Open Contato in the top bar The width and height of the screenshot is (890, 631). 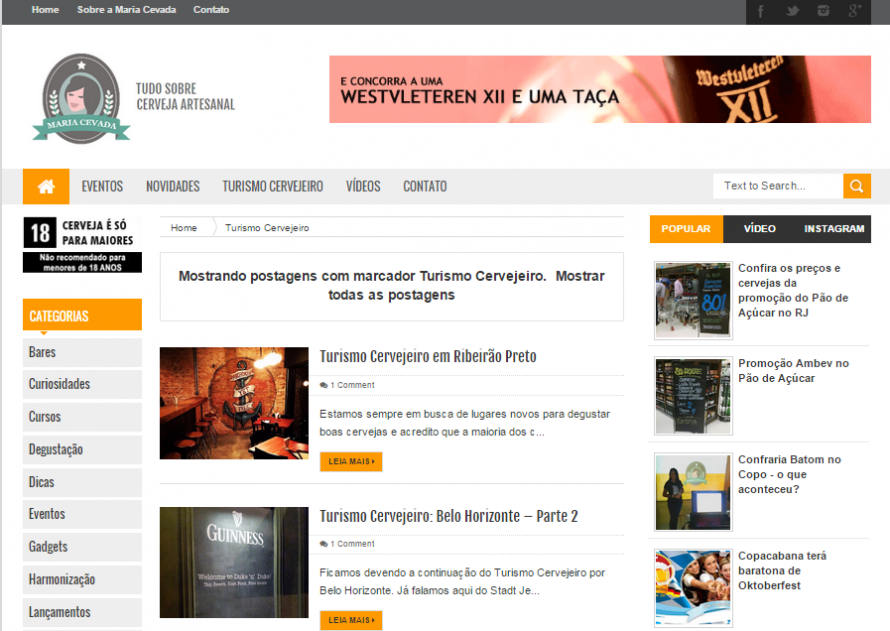click(x=211, y=10)
